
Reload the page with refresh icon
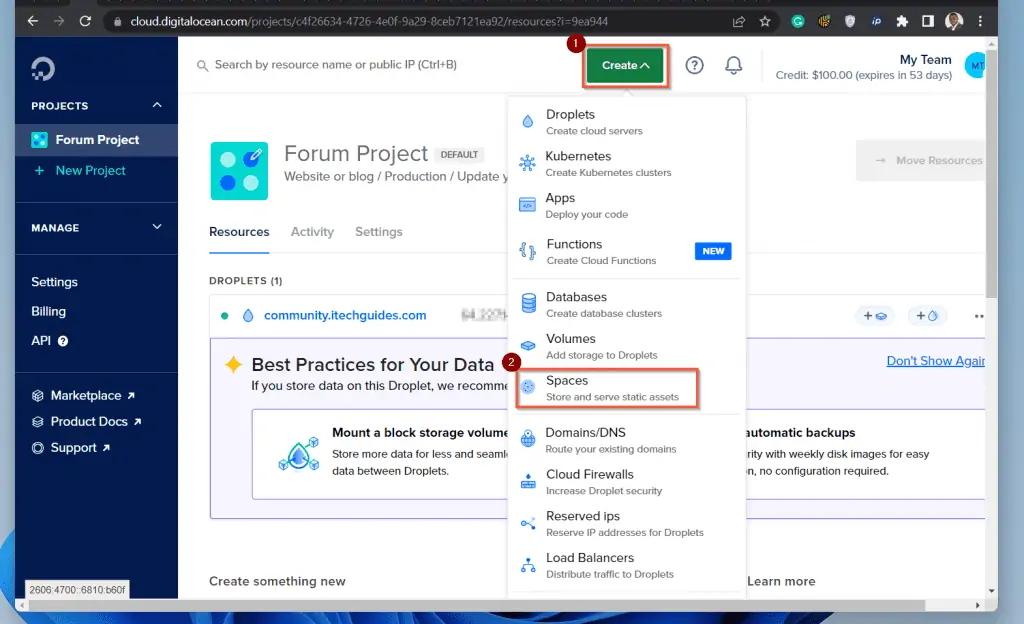[x=85, y=21]
